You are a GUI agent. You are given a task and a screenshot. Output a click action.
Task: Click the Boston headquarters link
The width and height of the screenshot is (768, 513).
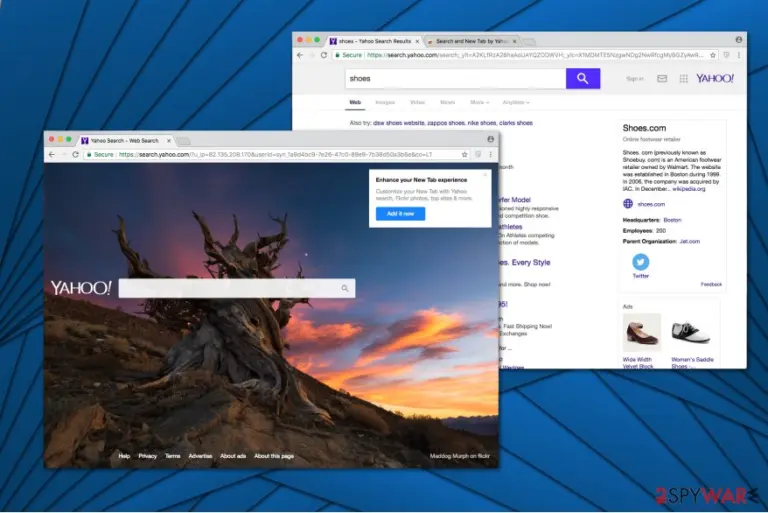pyautogui.click(x=672, y=220)
